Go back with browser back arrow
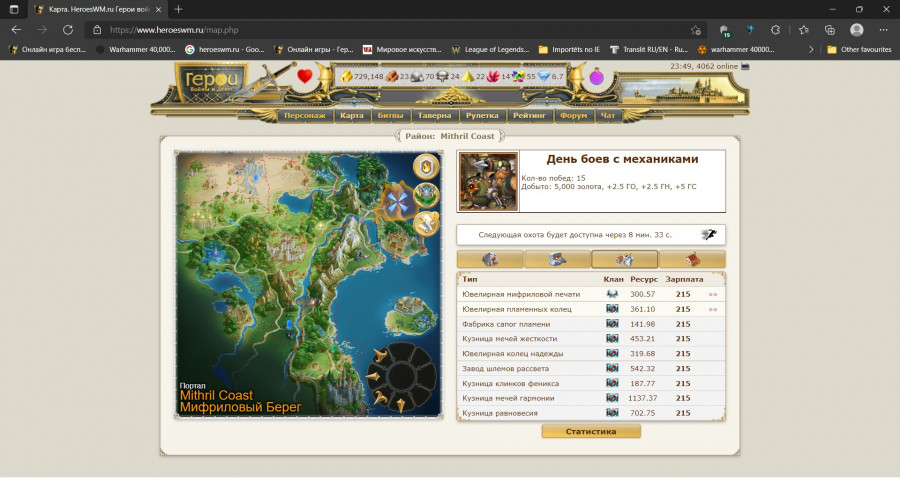Viewport: 900px width, 483px height. coord(16,30)
